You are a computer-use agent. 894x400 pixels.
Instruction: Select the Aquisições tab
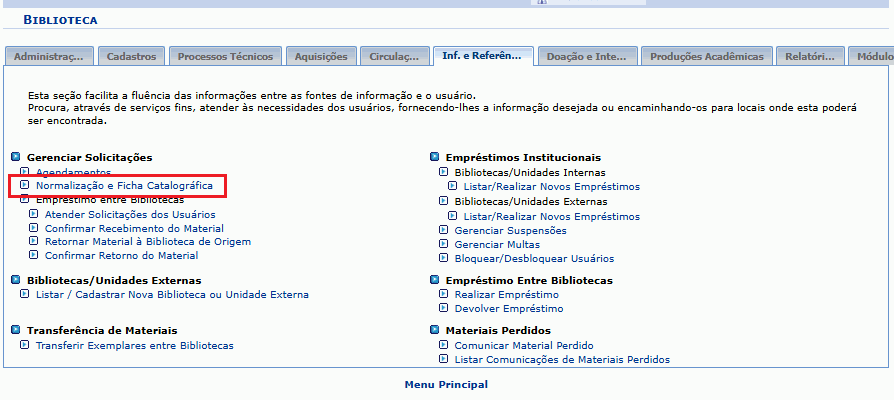point(320,57)
